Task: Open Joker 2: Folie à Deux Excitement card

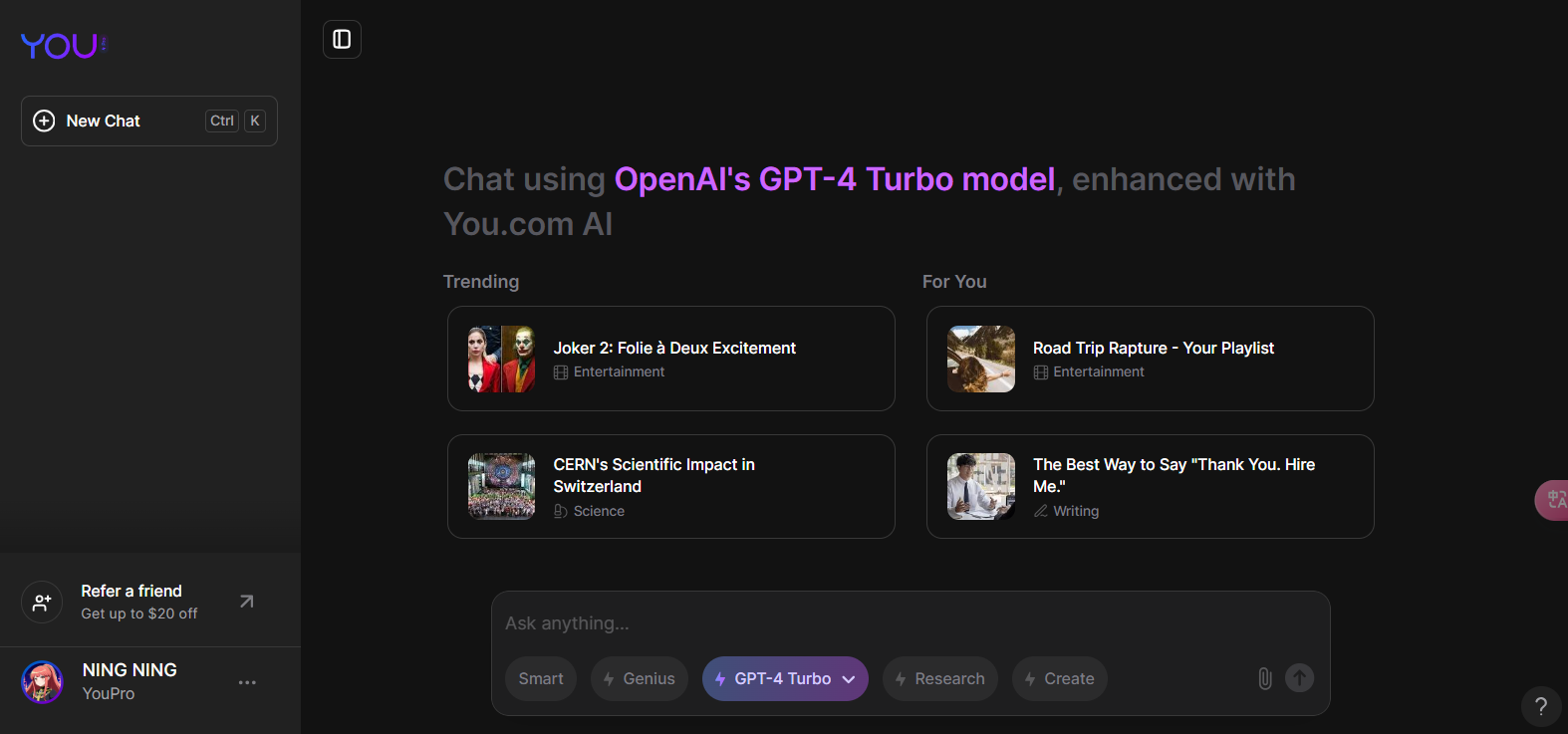Action: 671,359
